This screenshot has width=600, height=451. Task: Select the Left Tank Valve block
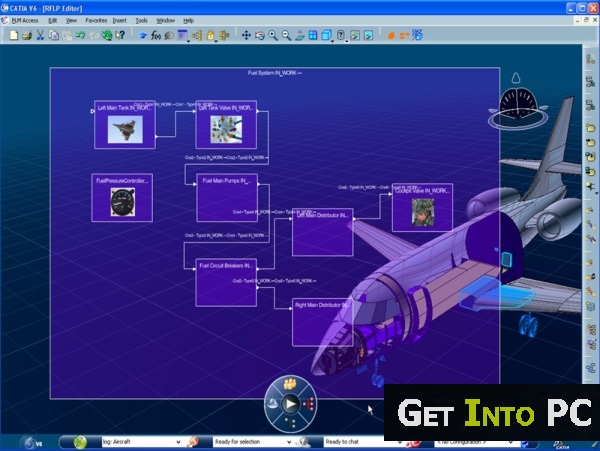pyautogui.click(x=226, y=125)
